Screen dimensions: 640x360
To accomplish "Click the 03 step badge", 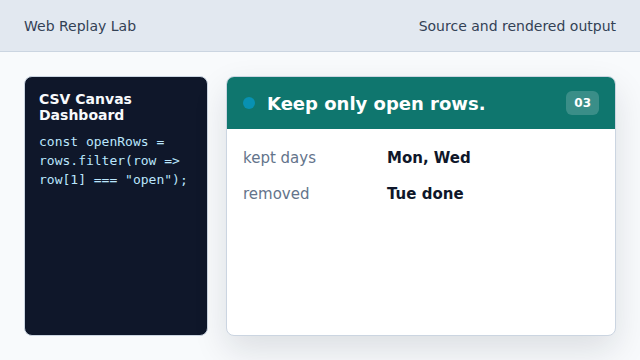I will pyautogui.click(x=582, y=103).
